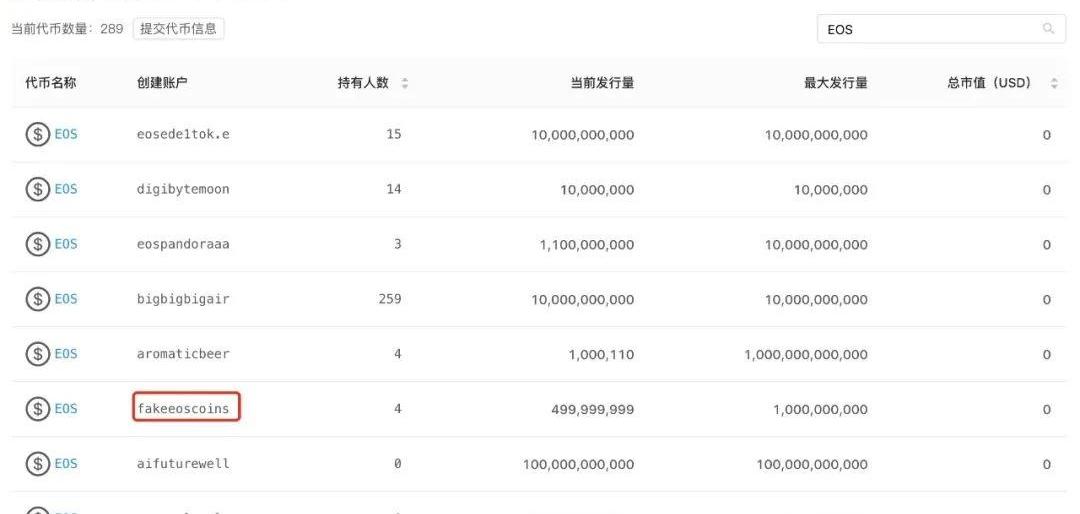Click the 创建账户 column header
1080x514 pixels.
coord(162,83)
